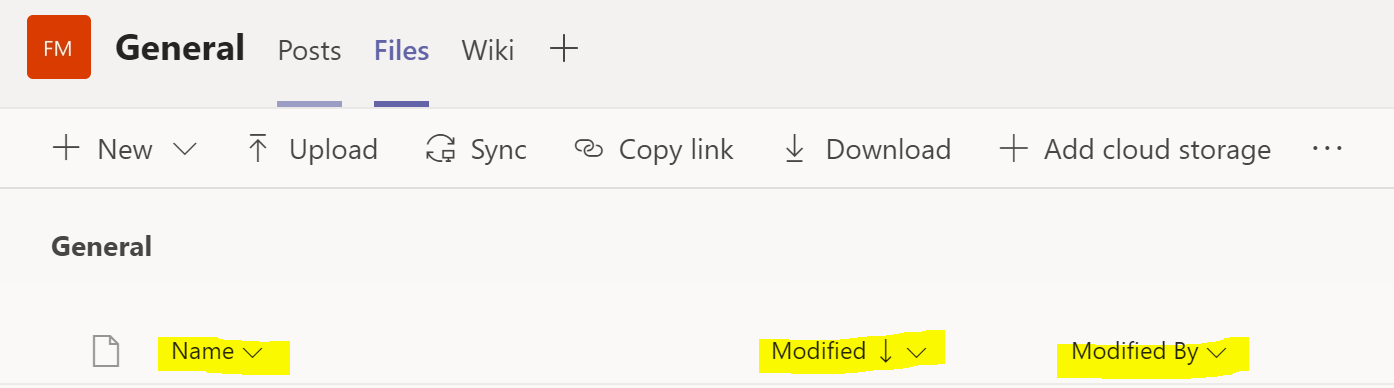Select the Files tab
The width and height of the screenshot is (1394, 388).
402,50
